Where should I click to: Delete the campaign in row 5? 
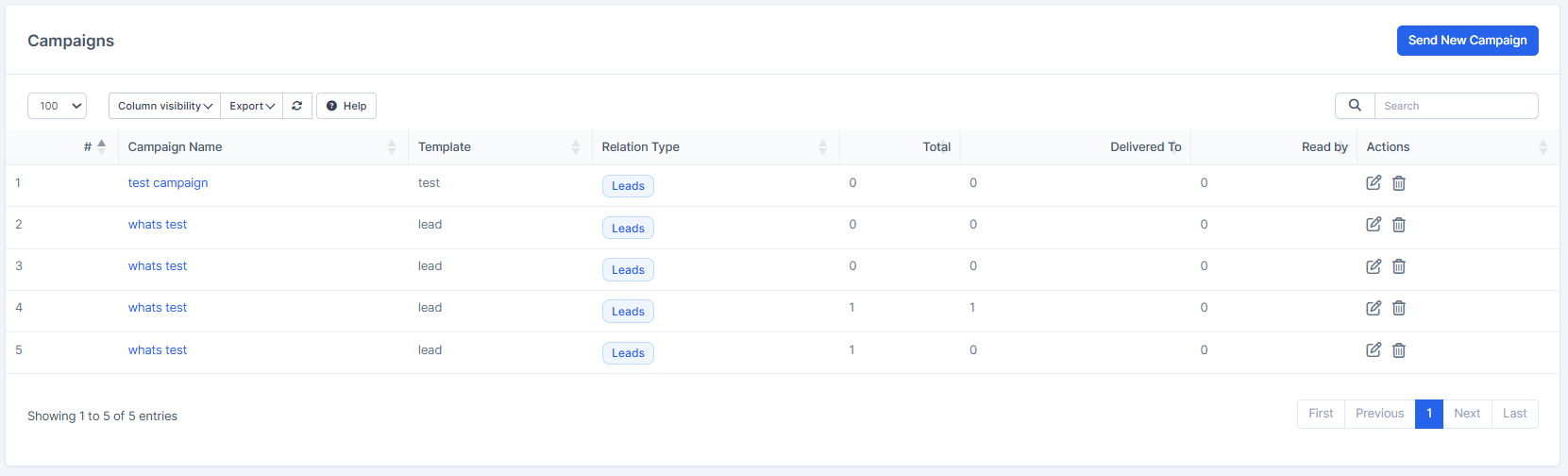(1399, 350)
